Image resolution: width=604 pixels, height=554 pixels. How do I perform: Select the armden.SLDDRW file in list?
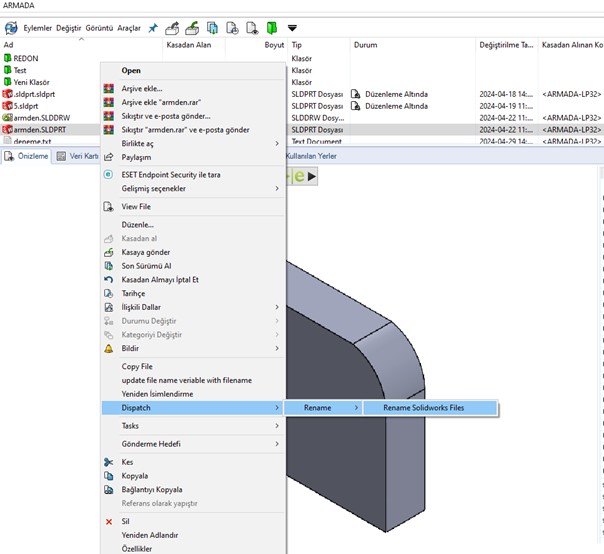click(x=39, y=116)
